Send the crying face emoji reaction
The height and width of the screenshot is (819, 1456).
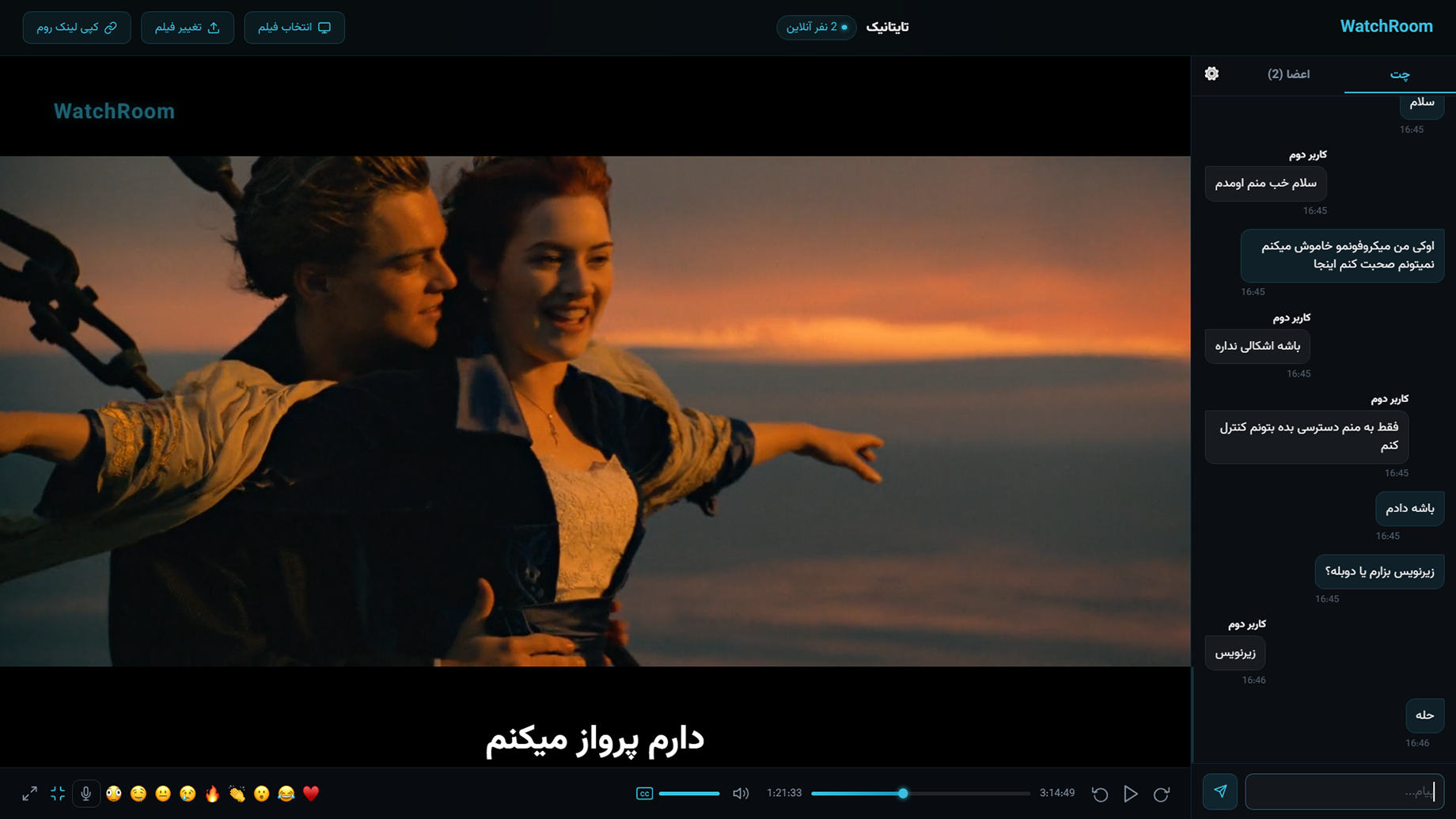[188, 793]
